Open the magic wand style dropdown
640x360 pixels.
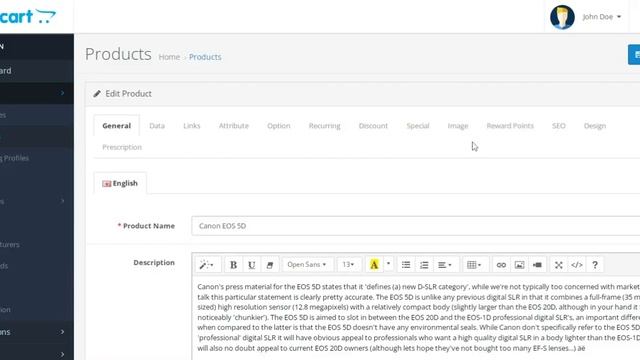[207, 265]
